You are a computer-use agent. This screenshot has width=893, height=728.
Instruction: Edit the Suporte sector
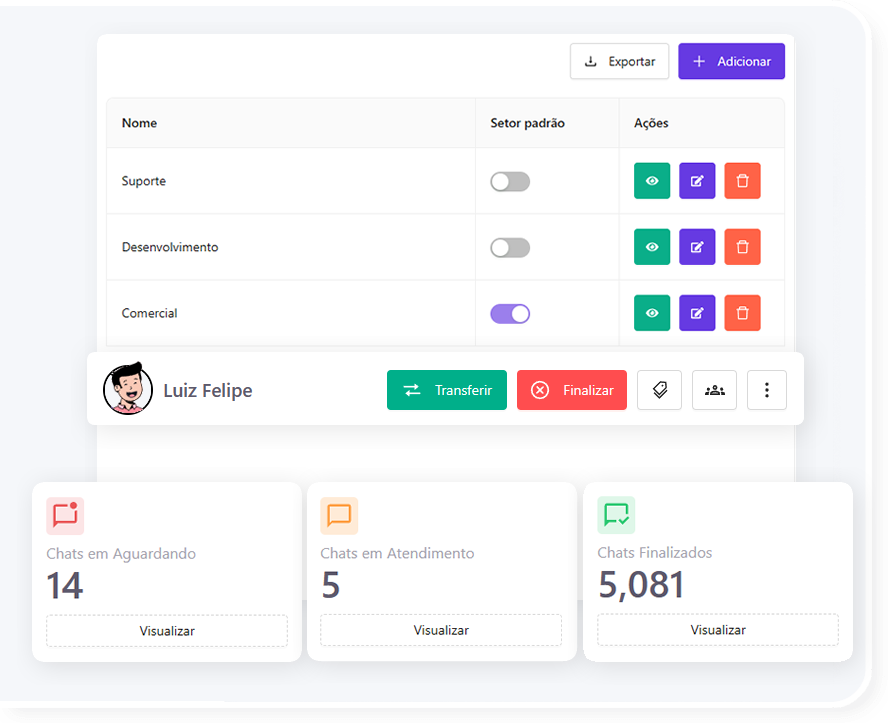(697, 181)
